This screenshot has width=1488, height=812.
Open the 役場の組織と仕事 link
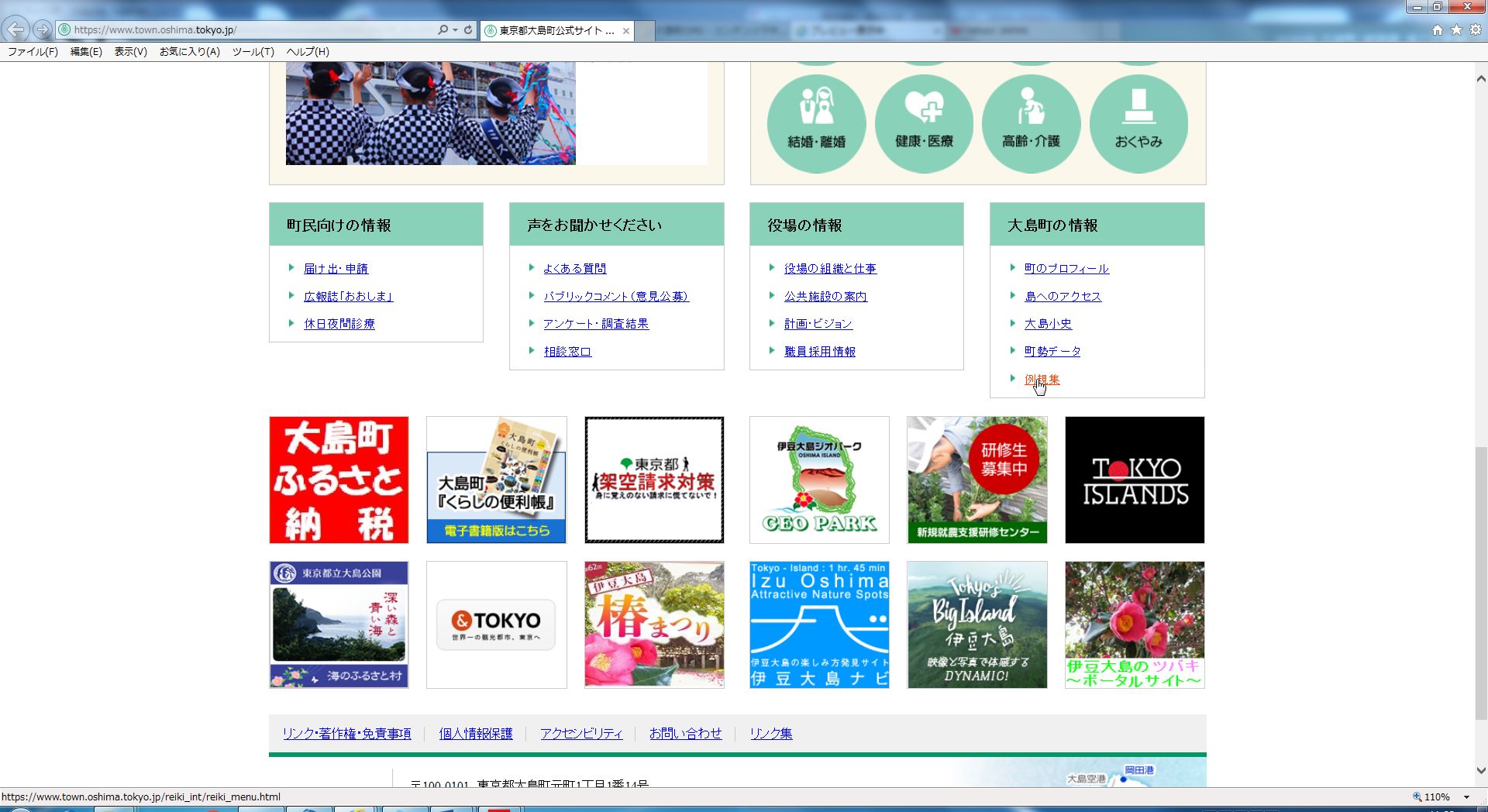830,269
